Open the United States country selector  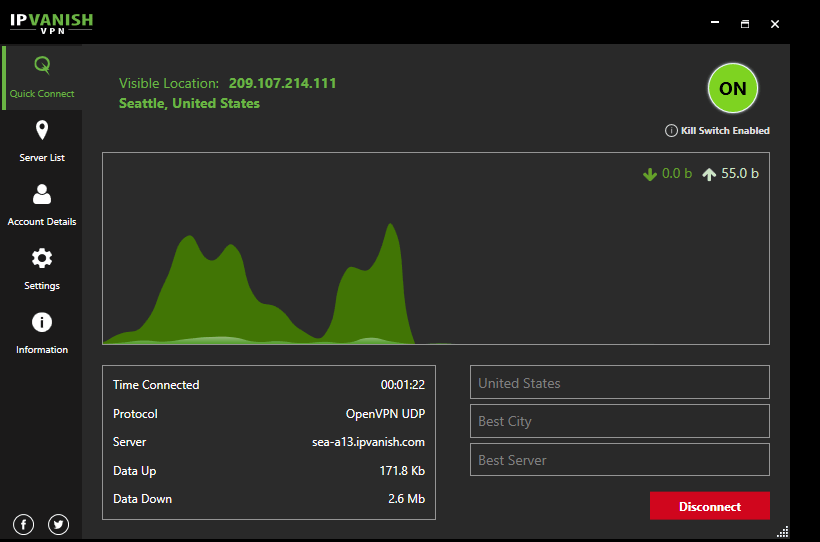[620, 382]
